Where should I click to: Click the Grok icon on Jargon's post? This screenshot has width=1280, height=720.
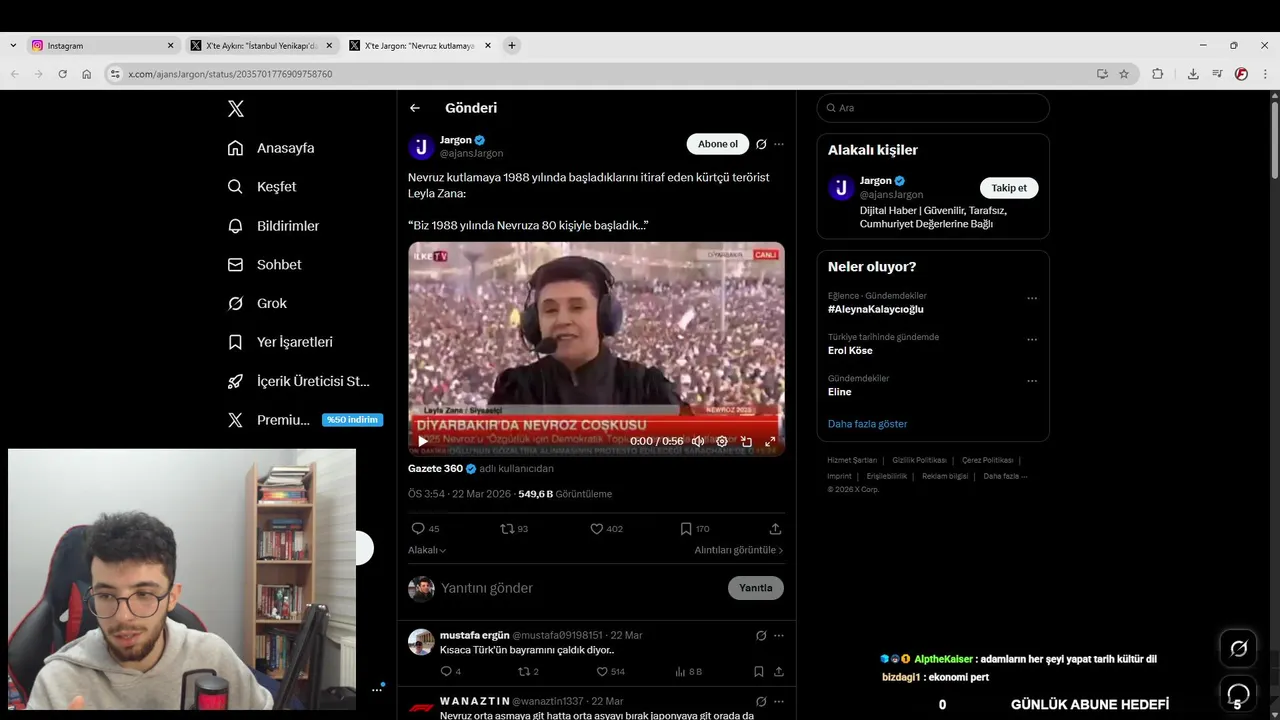tap(761, 144)
